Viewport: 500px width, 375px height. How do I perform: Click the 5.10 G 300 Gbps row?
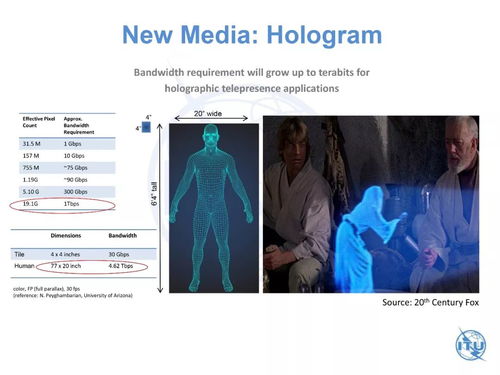click(67, 192)
